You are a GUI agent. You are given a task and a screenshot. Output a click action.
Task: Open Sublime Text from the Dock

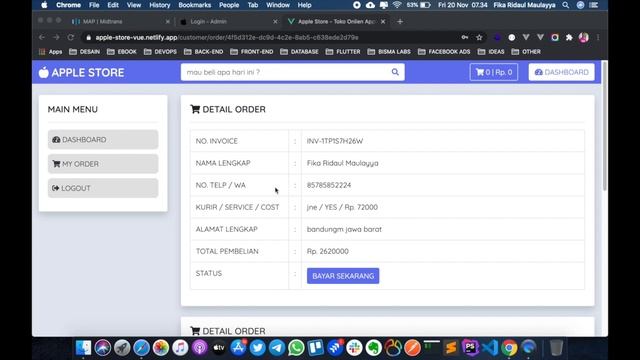click(x=451, y=348)
